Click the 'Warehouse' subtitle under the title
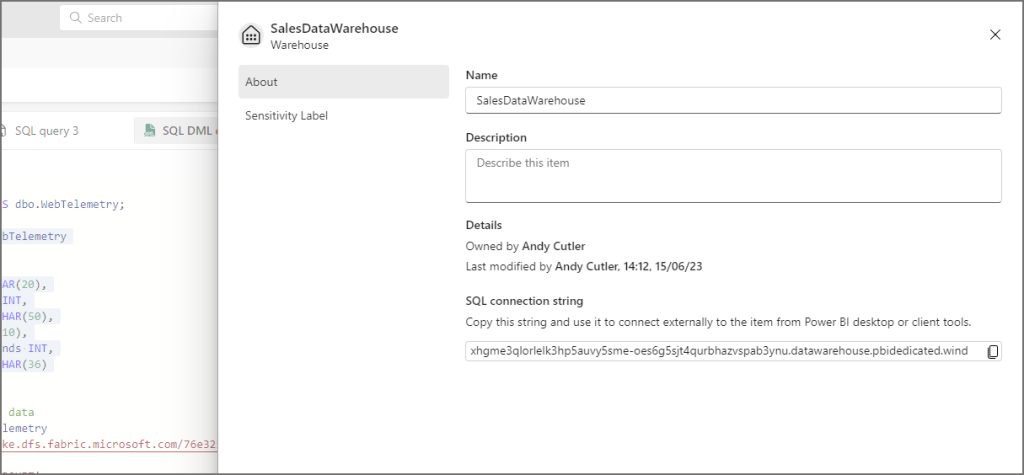The image size is (1024, 475). (x=300, y=45)
